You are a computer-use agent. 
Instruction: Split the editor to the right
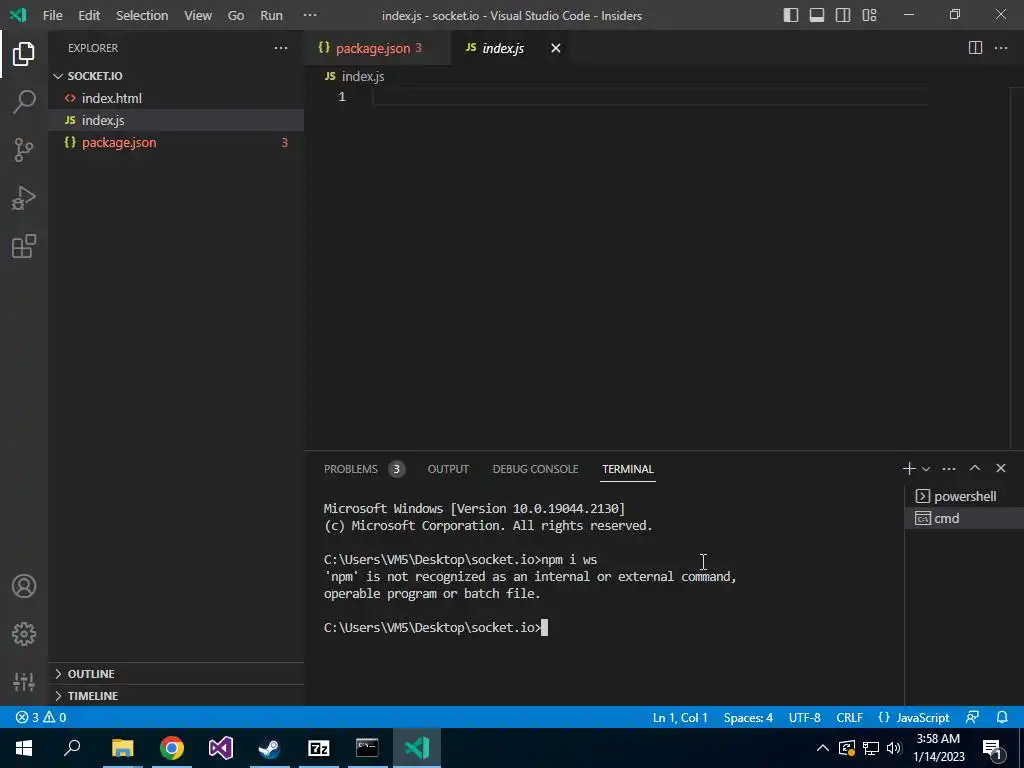point(975,48)
